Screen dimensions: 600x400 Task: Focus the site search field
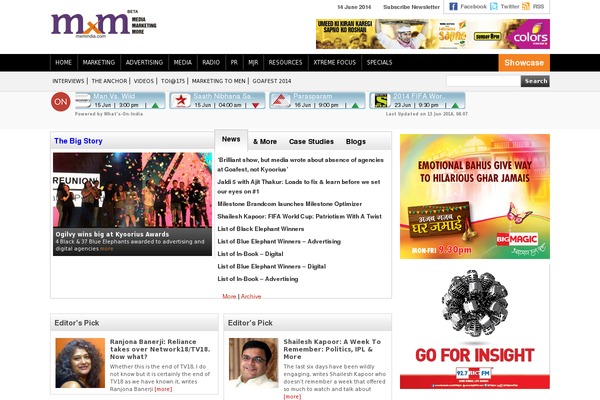[x=483, y=81]
